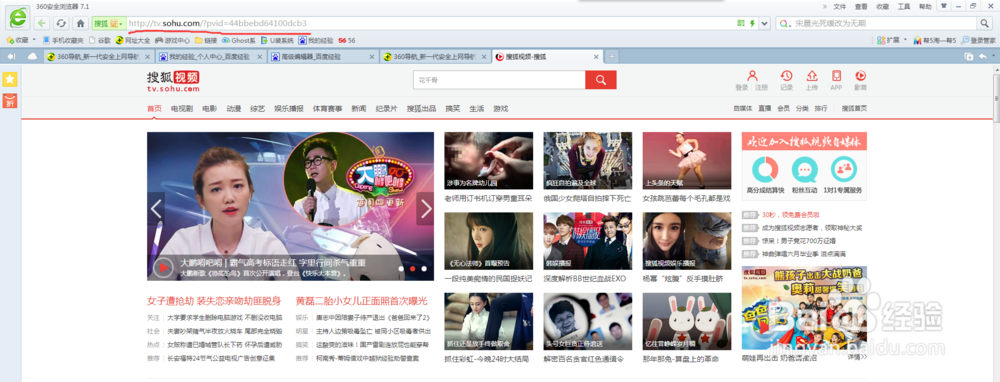Image resolution: width=1000 pixels, height=382 pixels.
Task: Click the play button on the main banner
Action: (163, 267)
